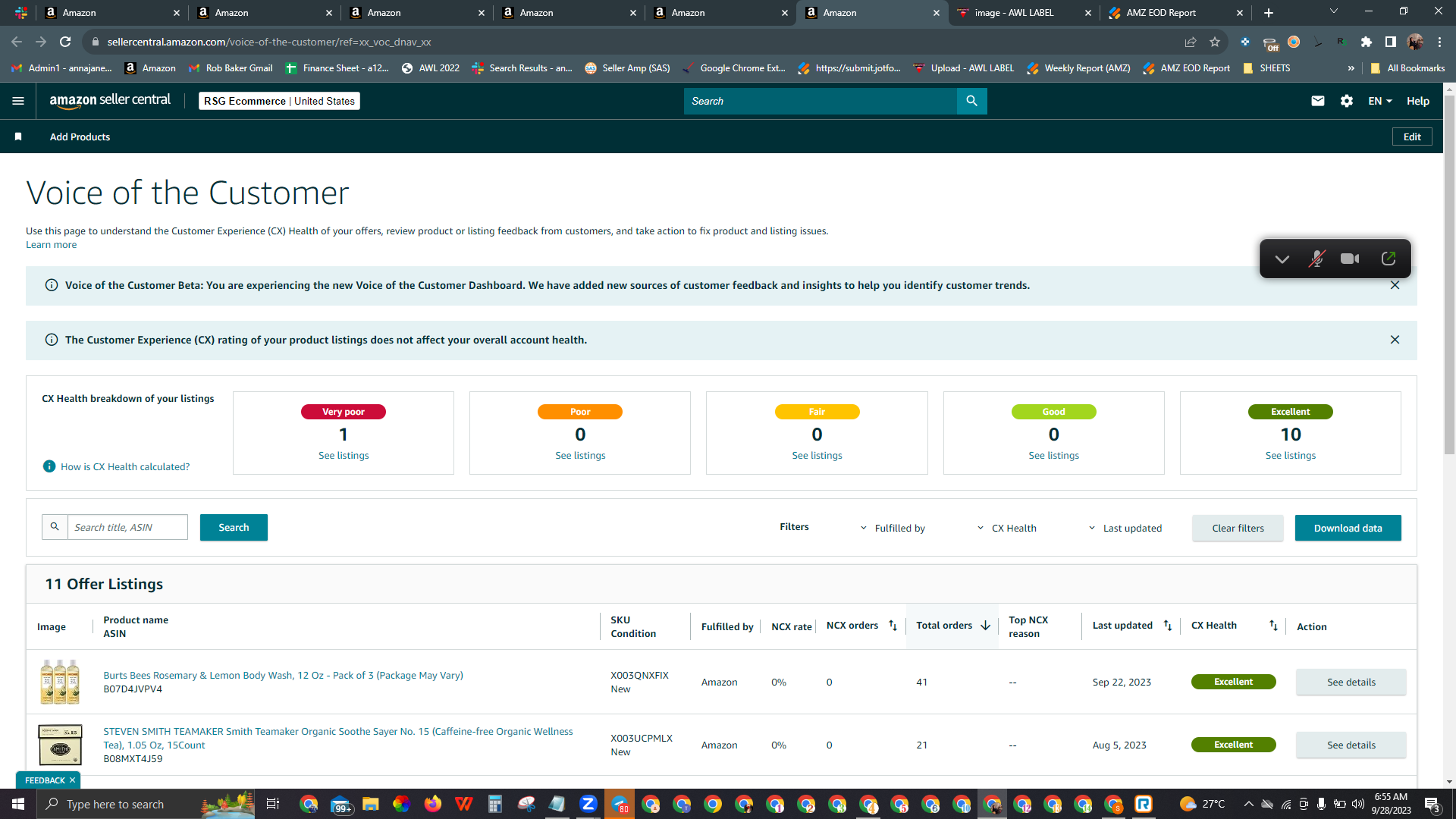
Task: Click the bookmark flag icon beside Add Products
Action: point(18,136)
